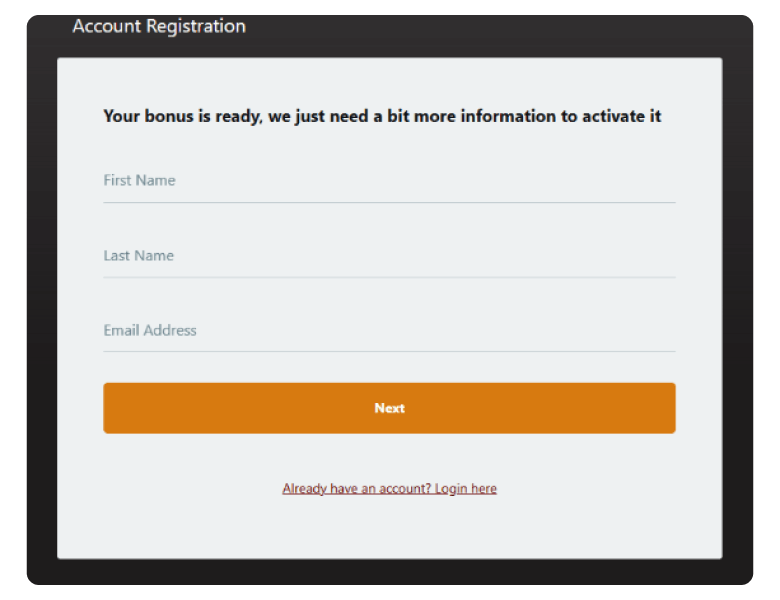Viewport: 780px width, 600px height.
Task: Open the 'Already have an account? Login here' link
Action: [x=389, y=489]
